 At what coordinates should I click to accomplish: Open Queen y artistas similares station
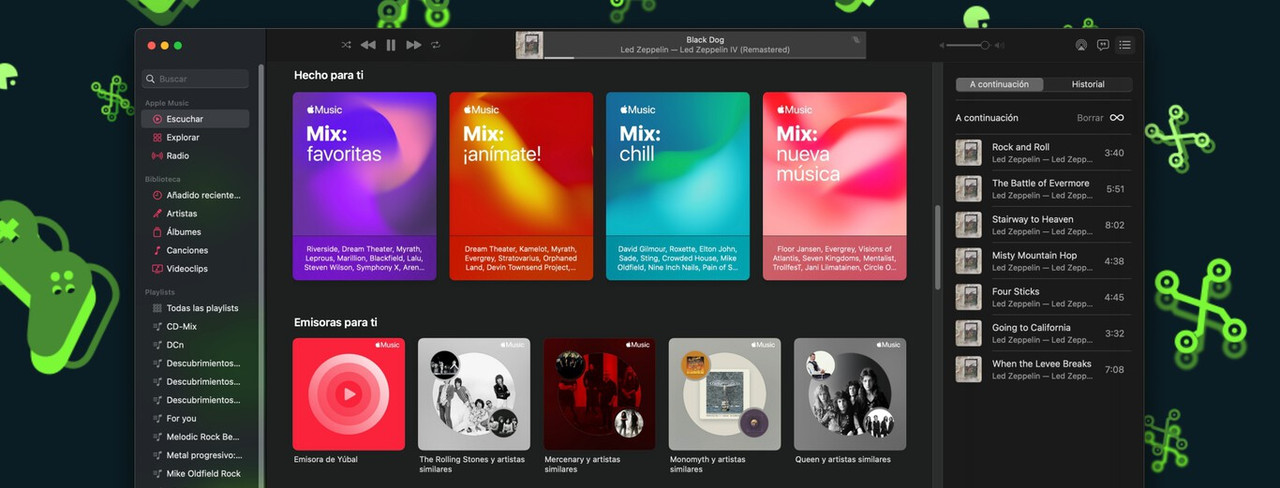(x=850, y=394)
